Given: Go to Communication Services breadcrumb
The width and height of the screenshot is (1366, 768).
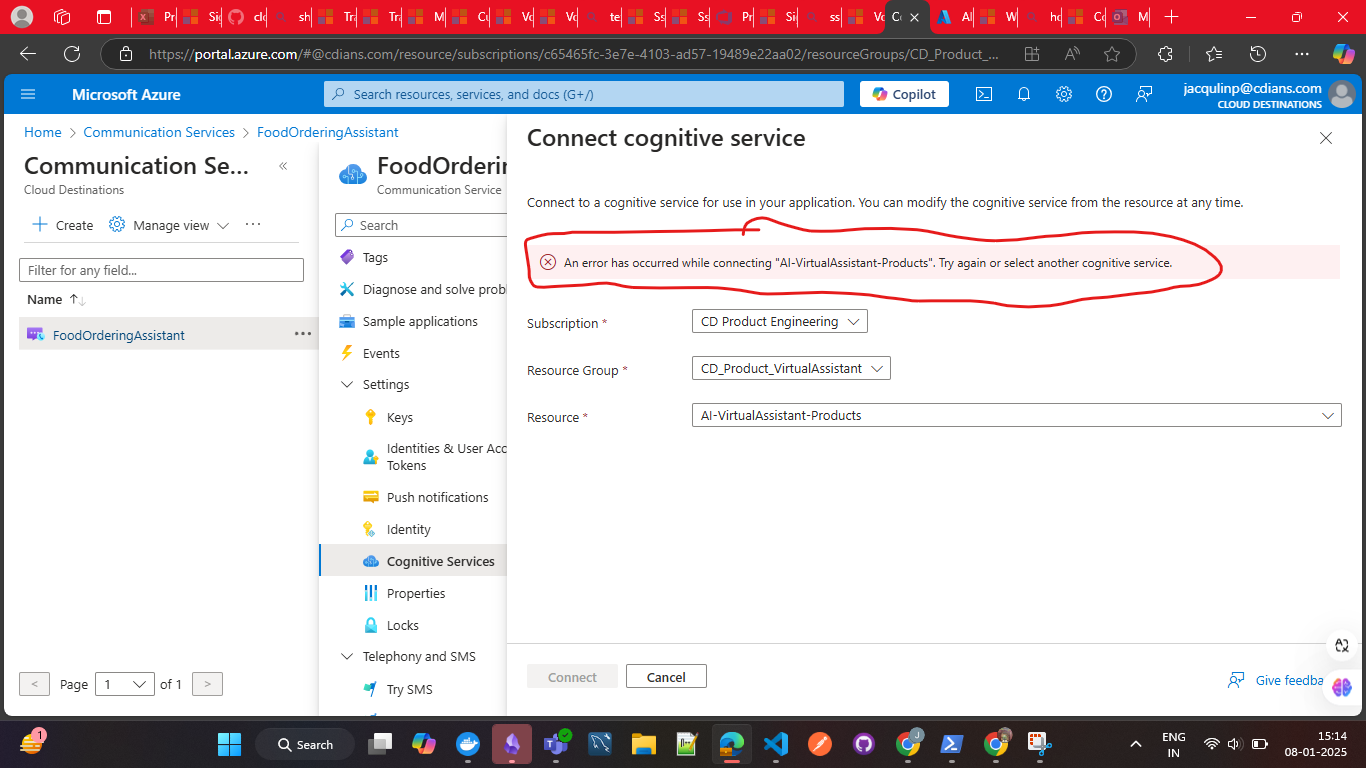Looking at the screenshot, I should pos(159,132).
